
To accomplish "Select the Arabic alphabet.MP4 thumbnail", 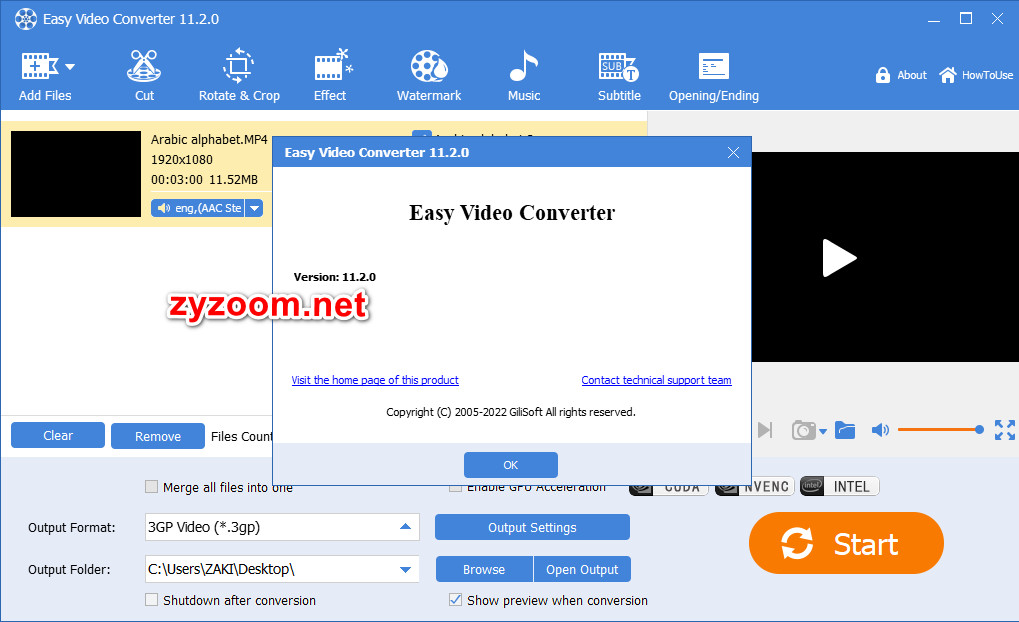I will click(76, 174).
